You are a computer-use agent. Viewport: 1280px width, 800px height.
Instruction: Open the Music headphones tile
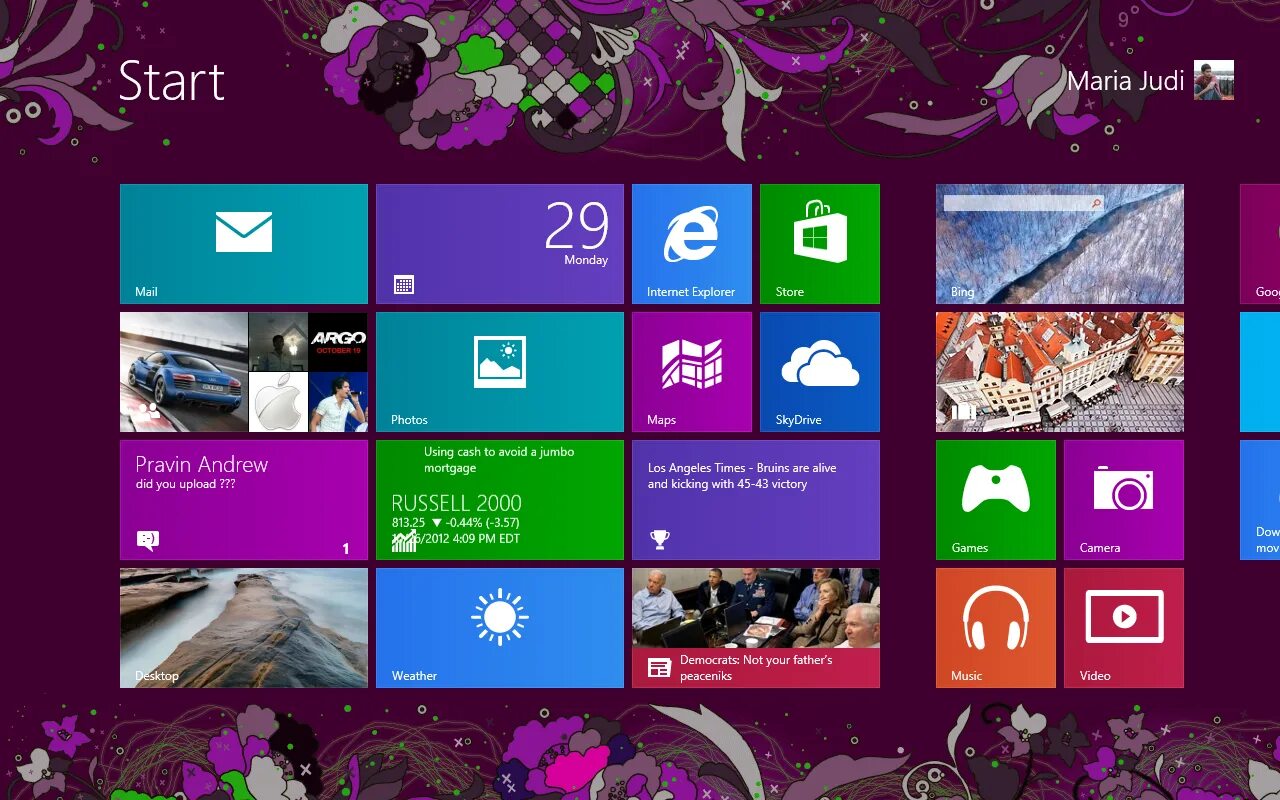point(996,628)
